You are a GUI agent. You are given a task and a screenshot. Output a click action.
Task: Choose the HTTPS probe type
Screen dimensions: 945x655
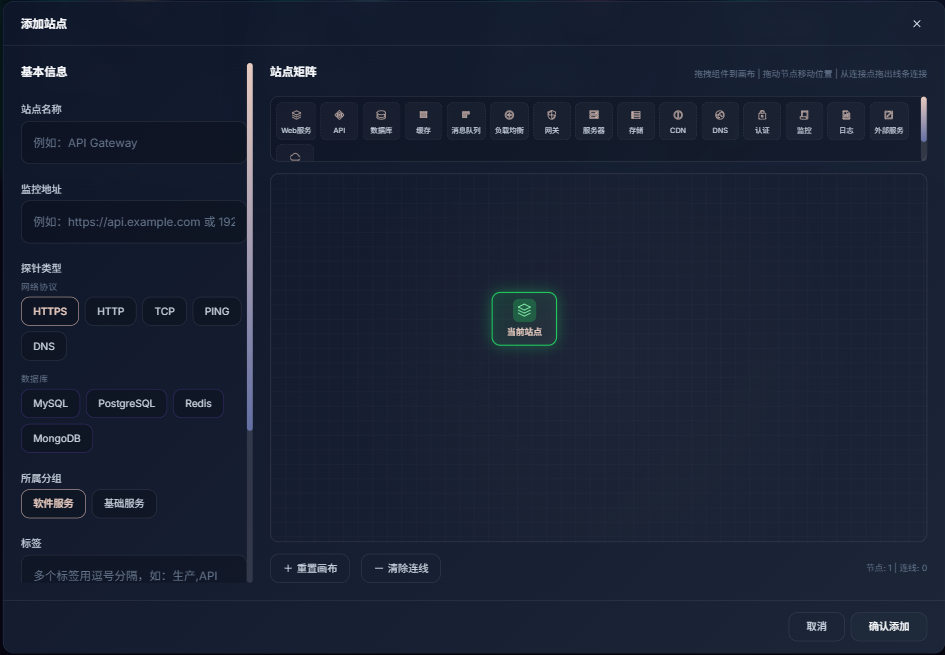click(50, 311)
